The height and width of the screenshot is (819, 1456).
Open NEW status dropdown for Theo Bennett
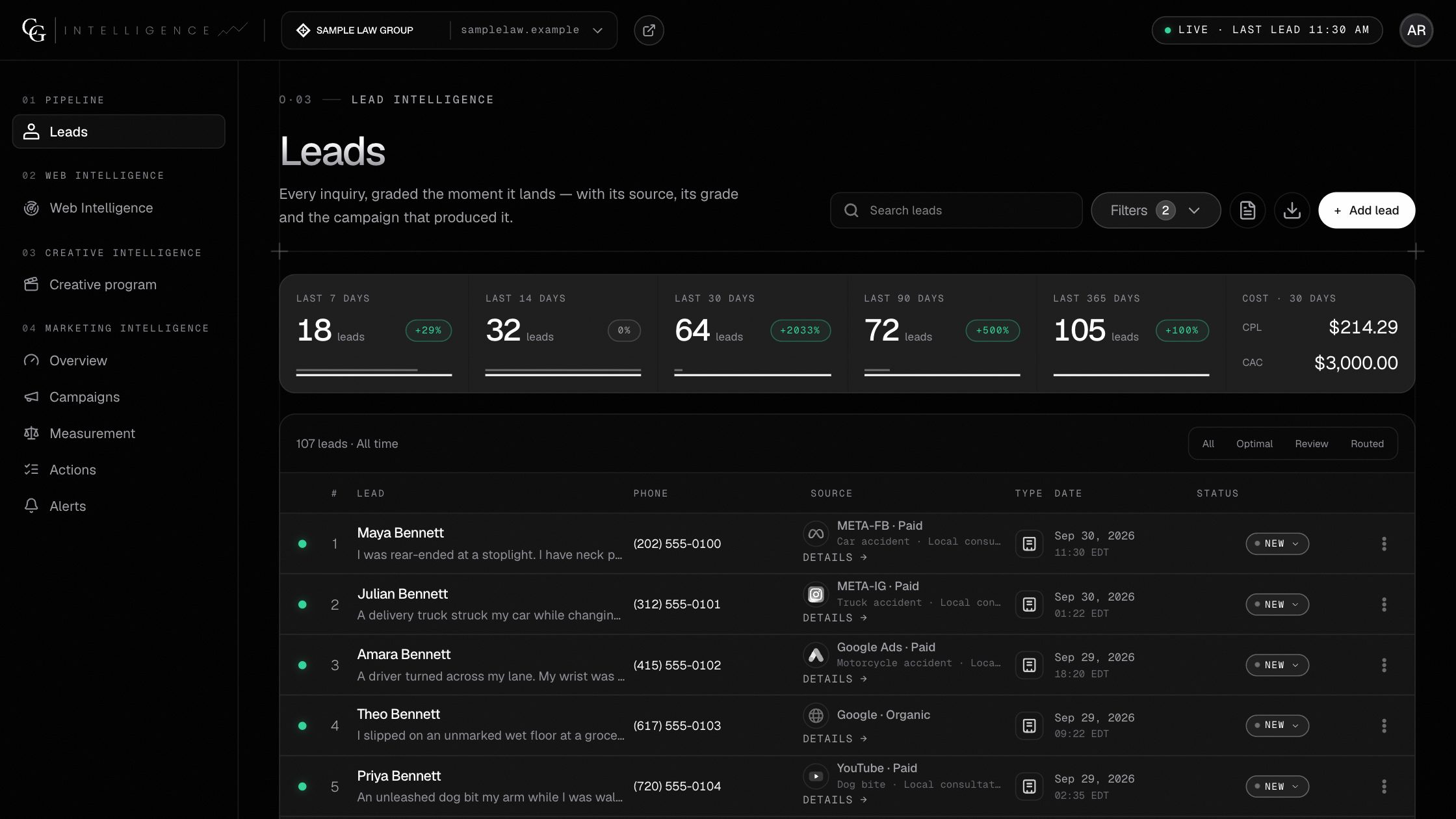pos(1277,725)
